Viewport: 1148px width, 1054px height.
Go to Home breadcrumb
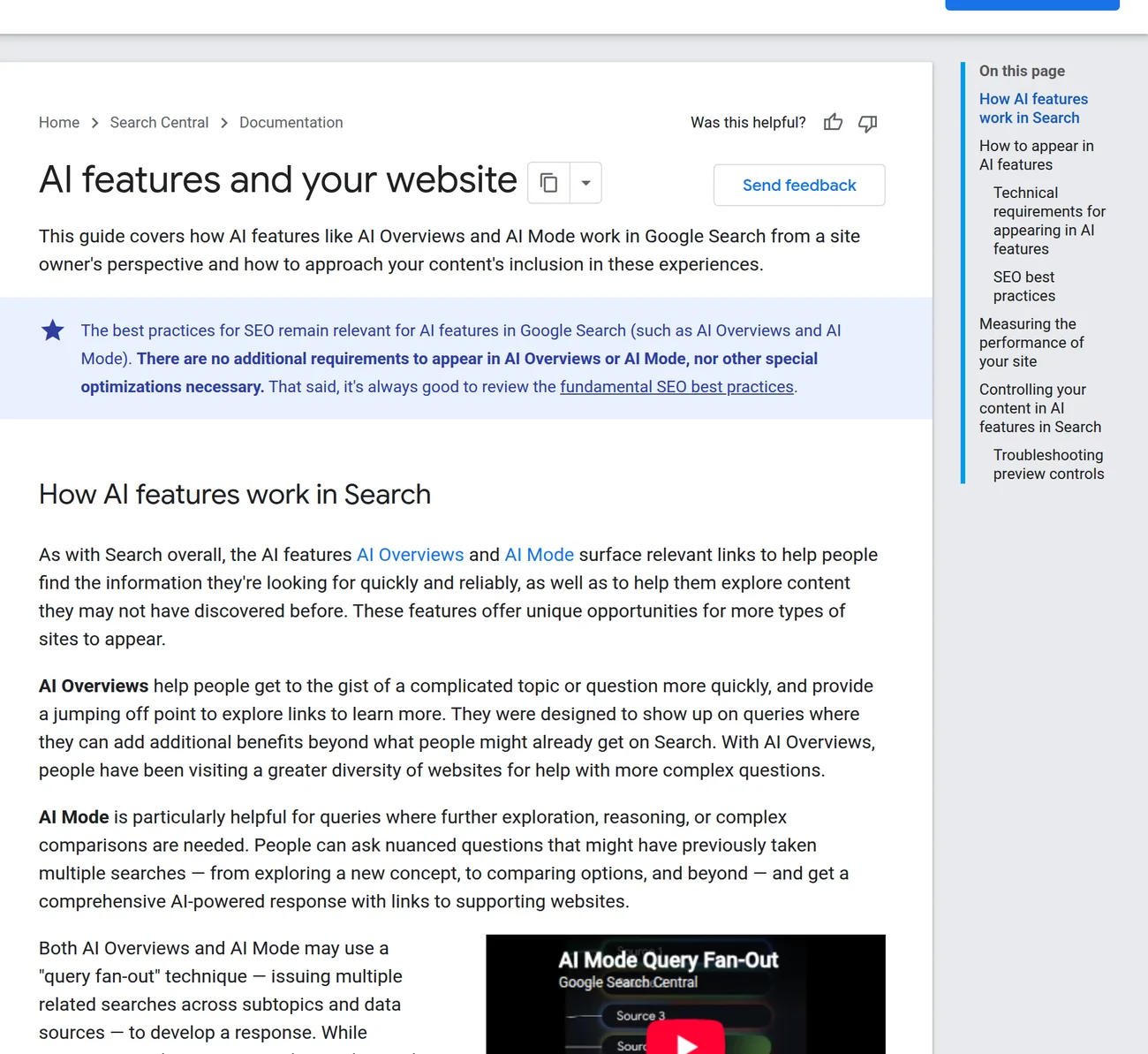pyautogui.click(x=59, y=123)
